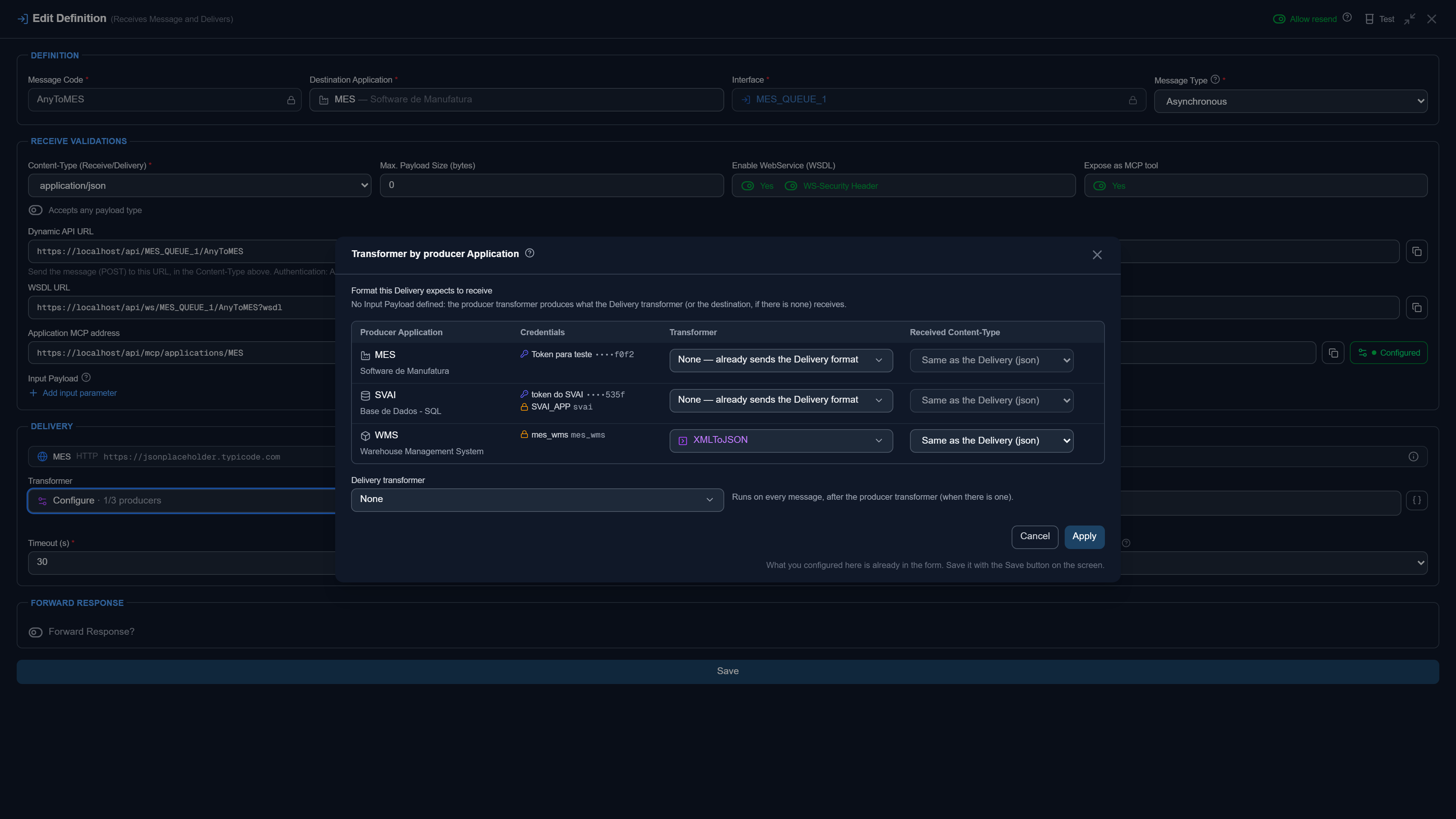
Task: Copy the Application MCP address
Action: 1333,353
